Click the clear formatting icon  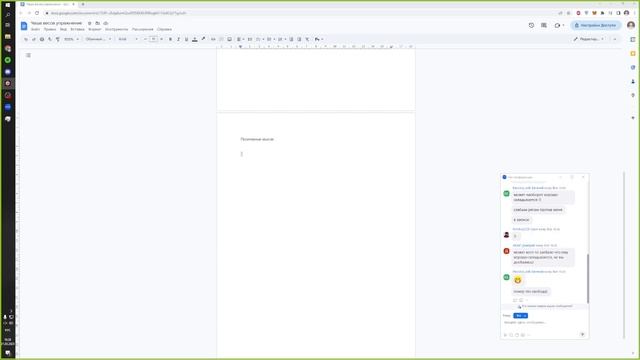click(307, 39)
